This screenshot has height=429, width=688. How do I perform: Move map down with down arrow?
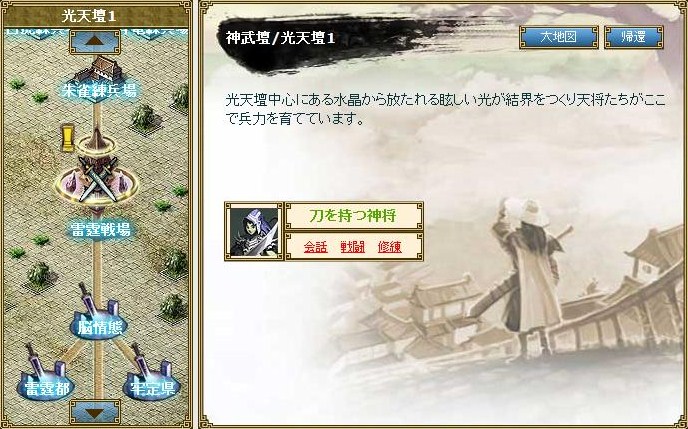95,412
